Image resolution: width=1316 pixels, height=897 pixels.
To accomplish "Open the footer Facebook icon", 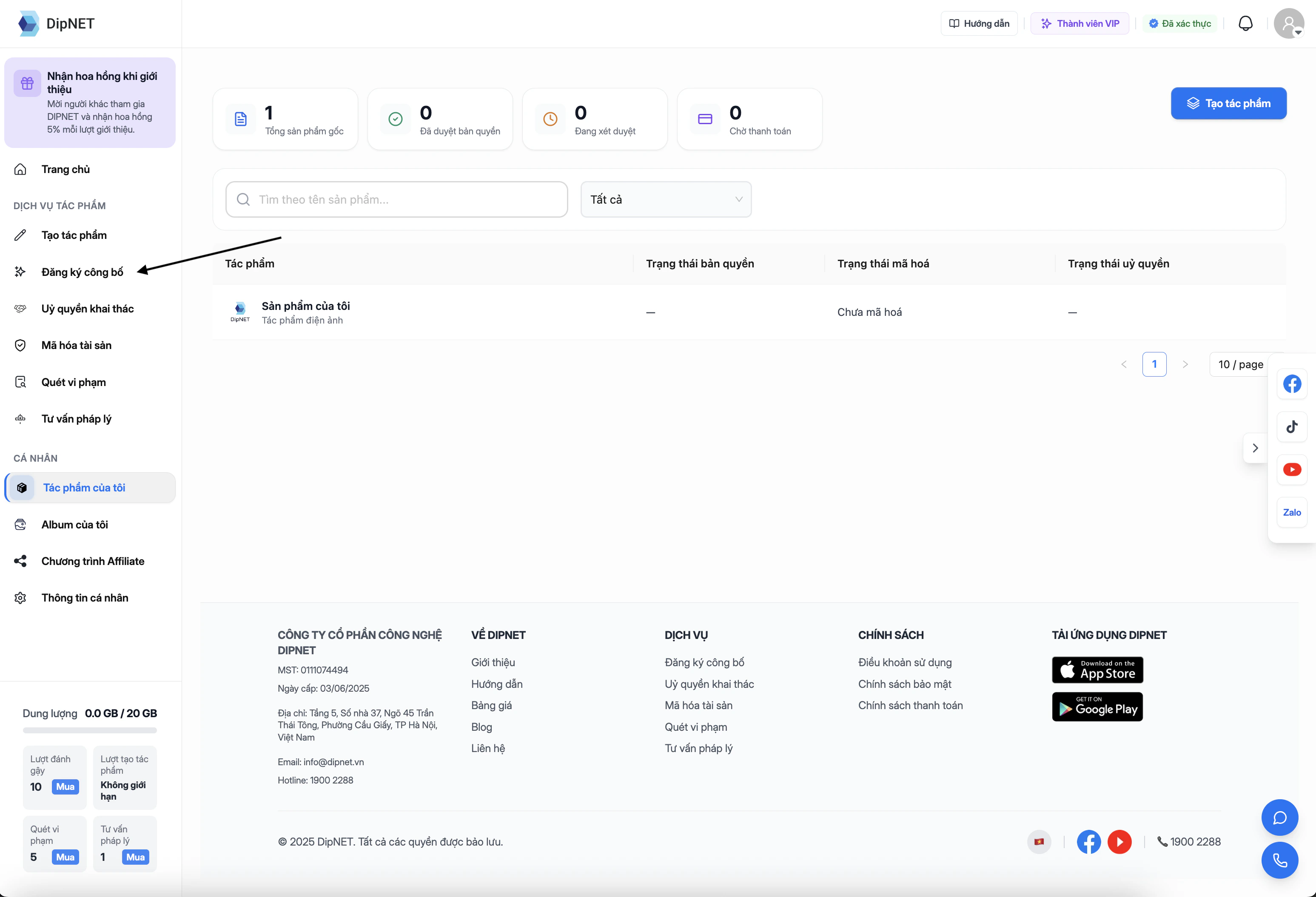I will (x=1088, y=842).
